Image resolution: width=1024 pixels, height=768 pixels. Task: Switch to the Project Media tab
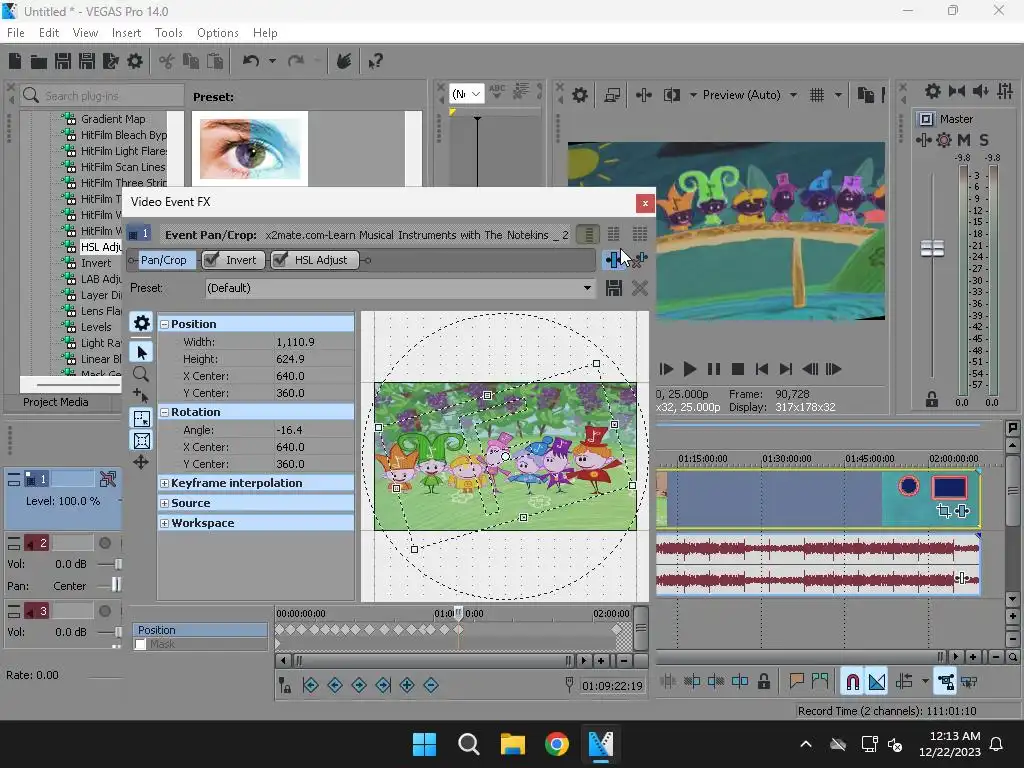56,402
